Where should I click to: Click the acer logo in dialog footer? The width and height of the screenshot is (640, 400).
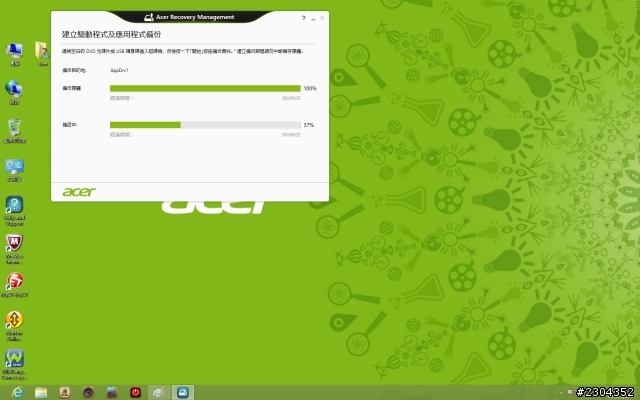(x=79, y=192)
